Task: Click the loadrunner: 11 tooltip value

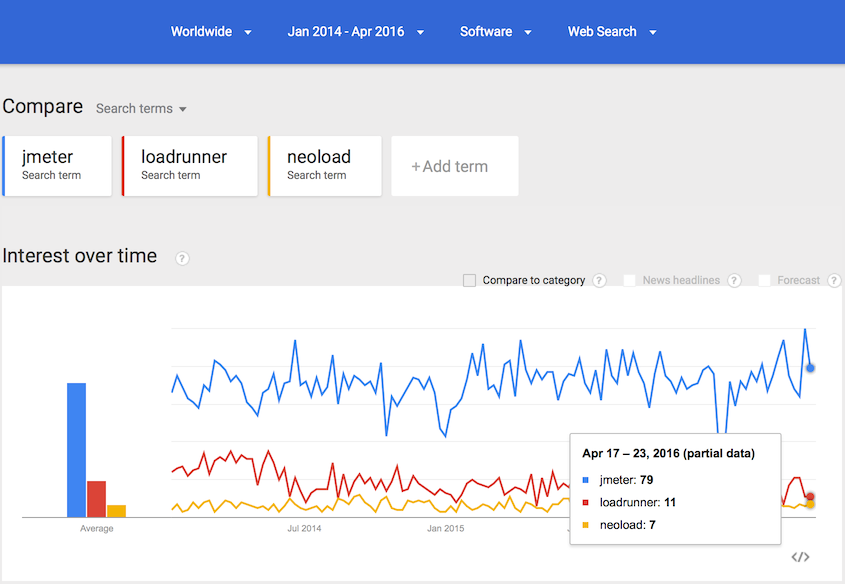Action: pos(638,503)
